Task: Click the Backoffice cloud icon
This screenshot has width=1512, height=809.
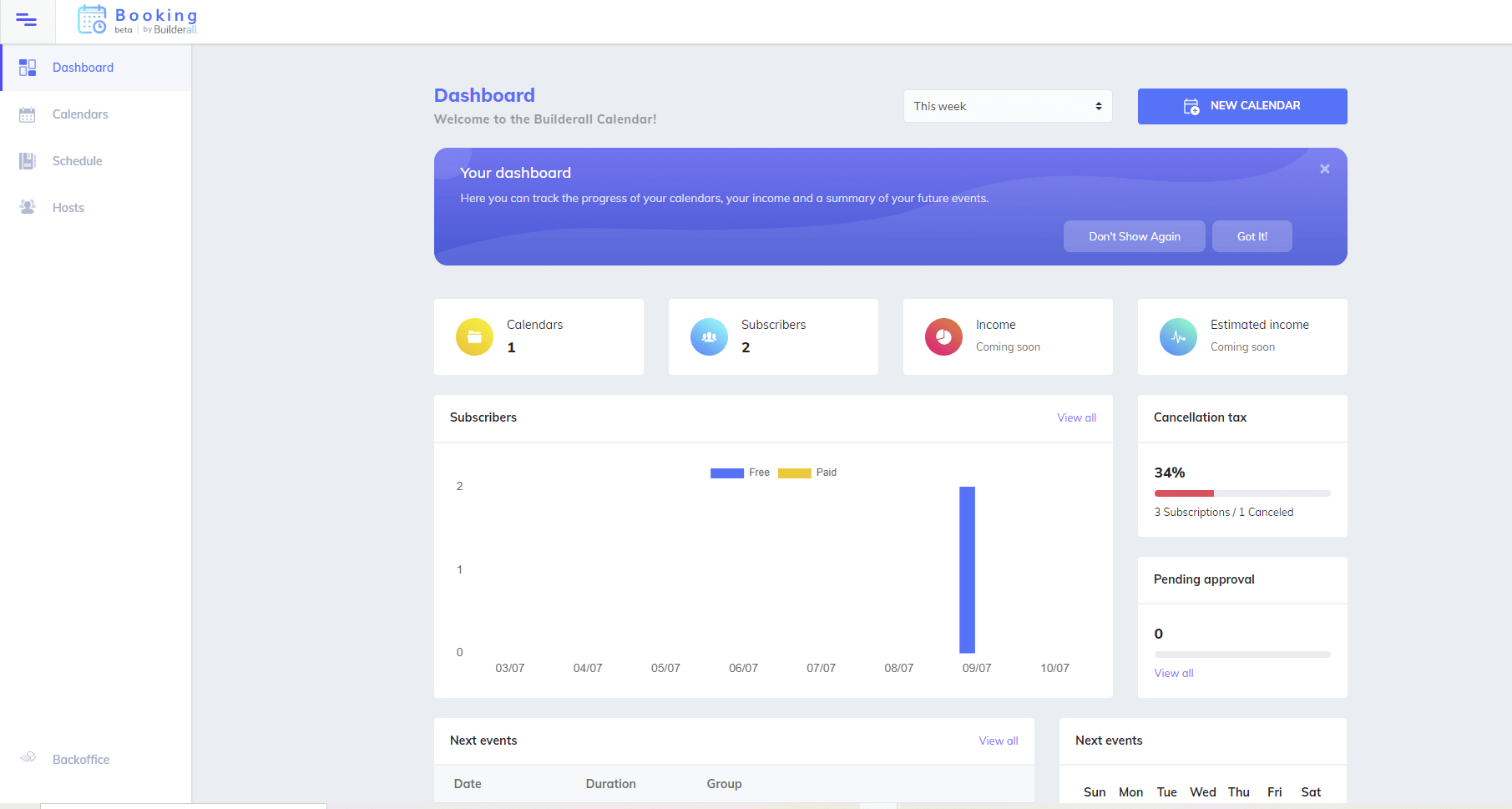Action: click(28, 758)
